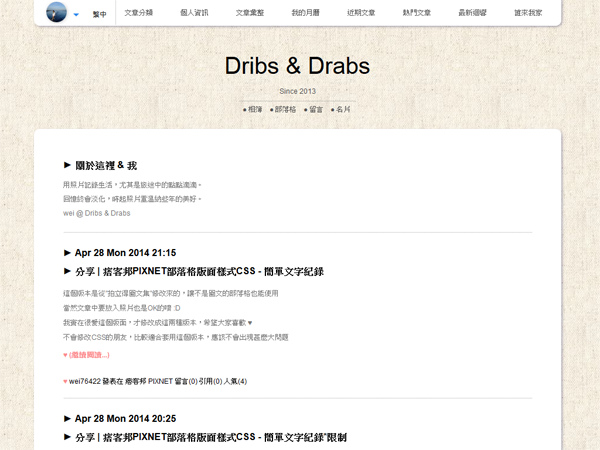Image resolution: width=600 pixels, height=450 pixels.
Task: Open author wei76422 link in post footer
Action: pyautogui.click(x=85, y=382)
